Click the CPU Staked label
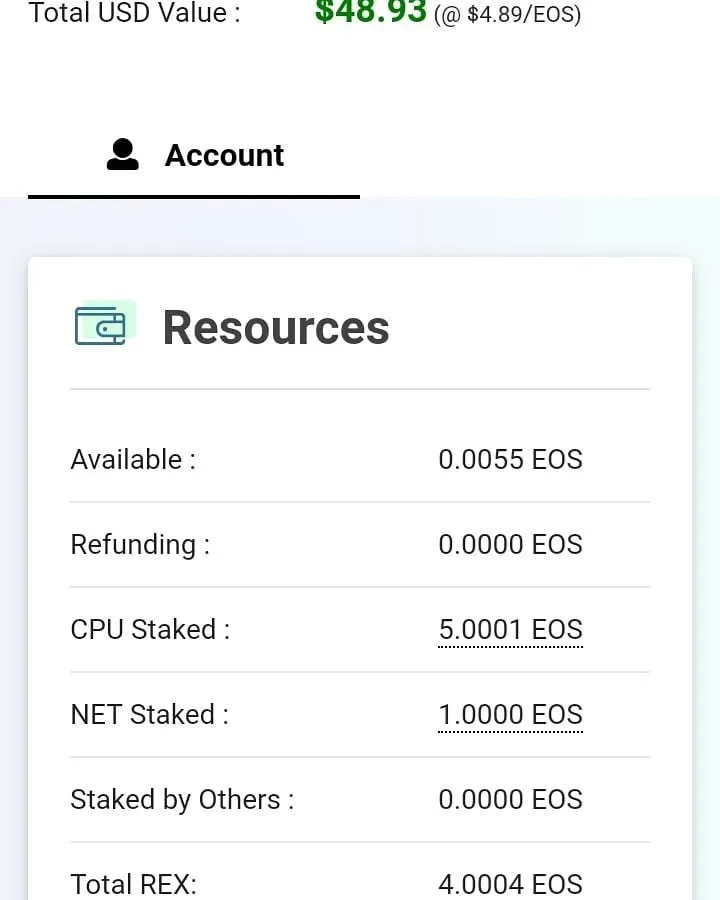 pyautogui.click(x=150, y=630)
